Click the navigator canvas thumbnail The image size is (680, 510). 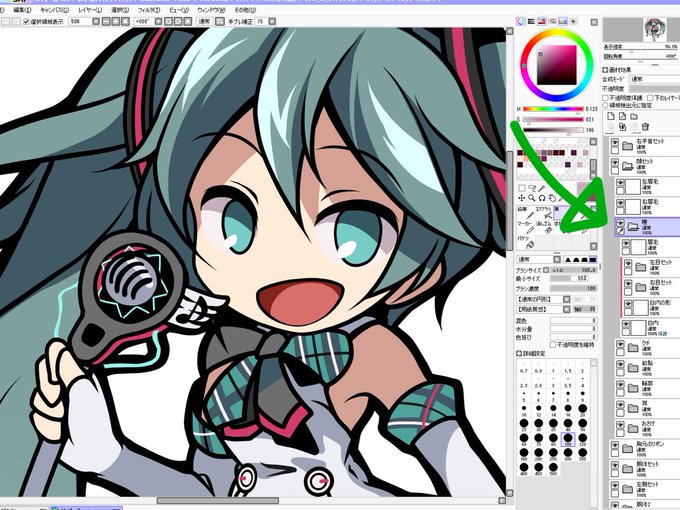(654, 29)
